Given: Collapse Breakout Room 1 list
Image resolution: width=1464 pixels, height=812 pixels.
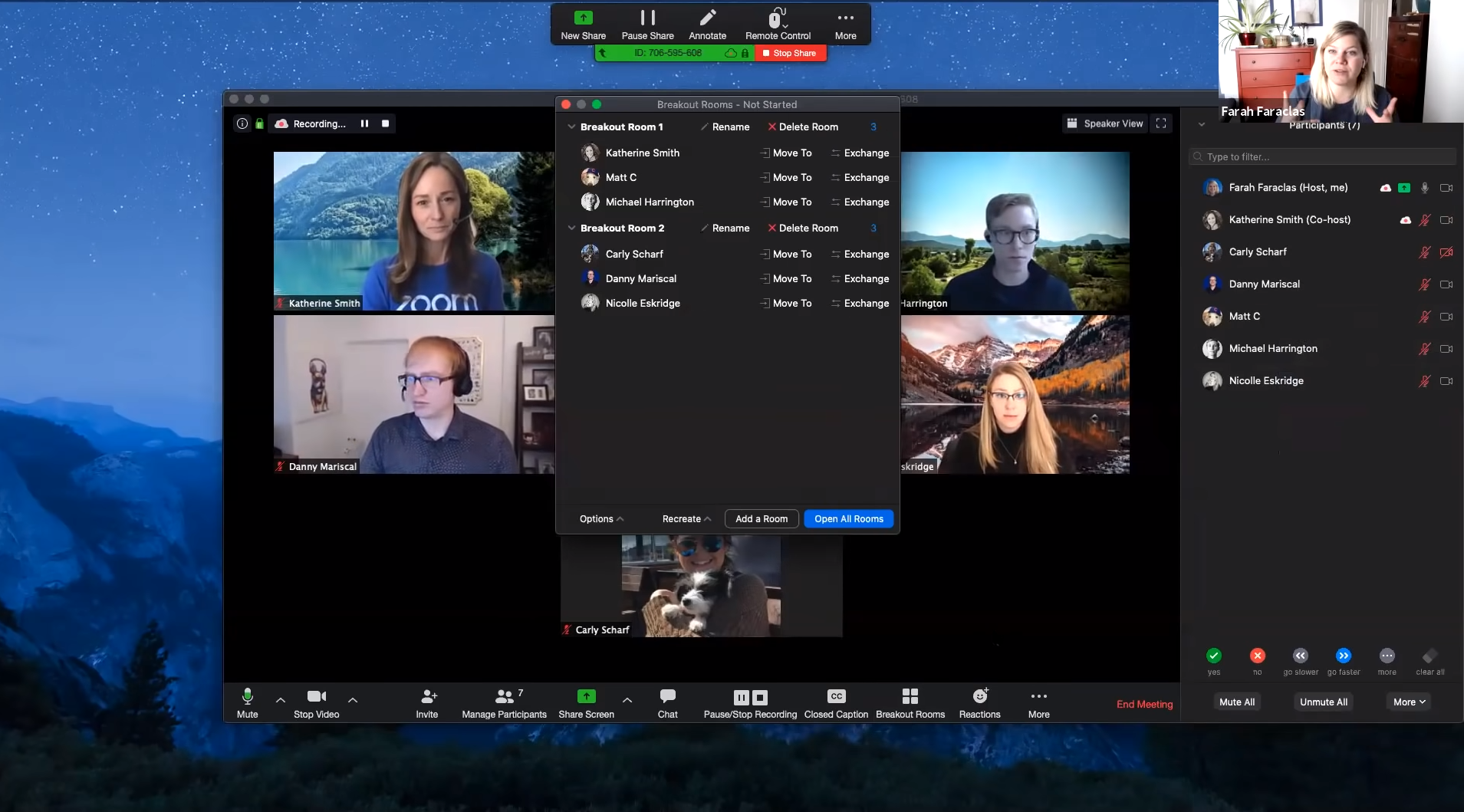Looking at the screenshot, I should click(x=571, y=127).
